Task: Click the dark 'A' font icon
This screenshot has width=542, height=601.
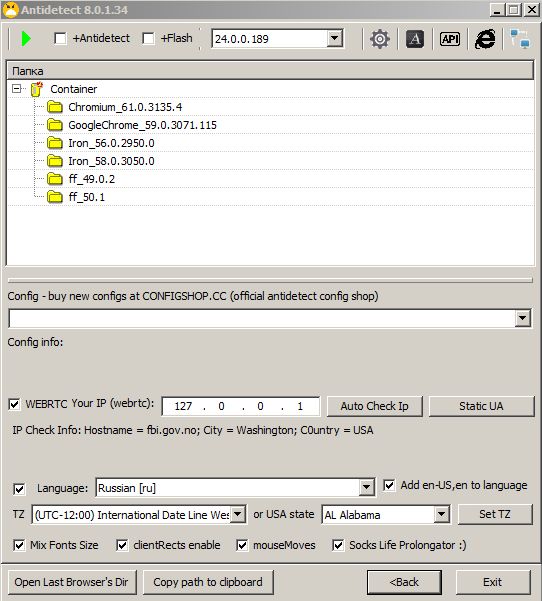Action: (414, 39)
